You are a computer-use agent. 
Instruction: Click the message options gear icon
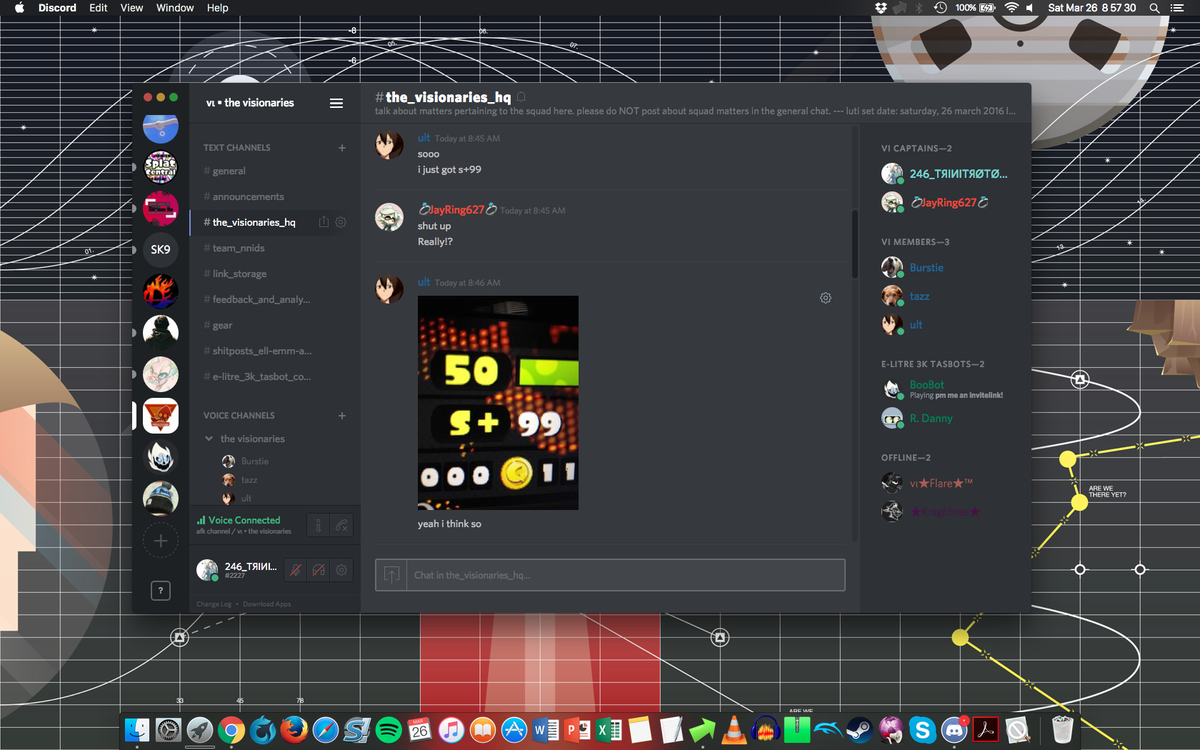[825, 298]
